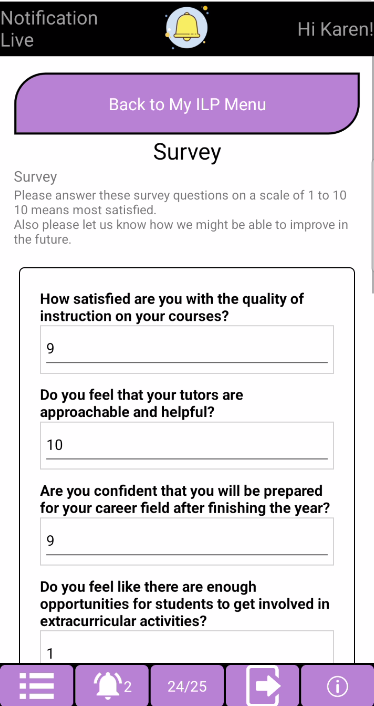Click the extracurricular activities question label
This screenshot has width=374, height=706.
185,604
